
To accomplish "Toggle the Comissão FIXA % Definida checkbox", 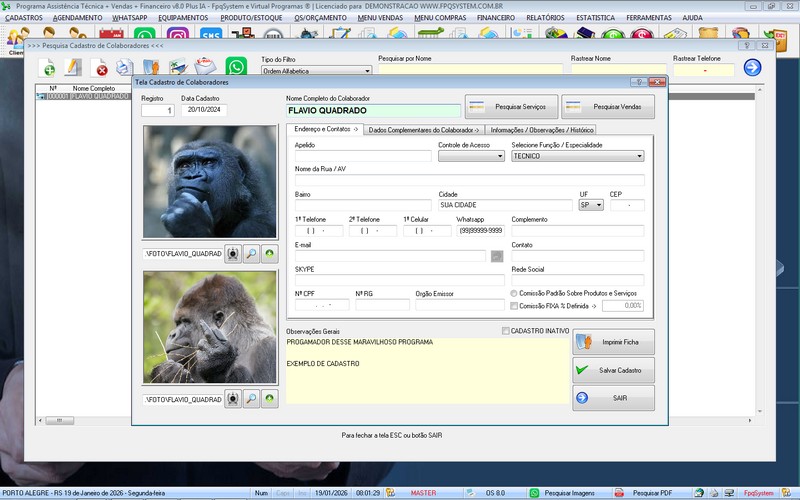I will point(514,306).
